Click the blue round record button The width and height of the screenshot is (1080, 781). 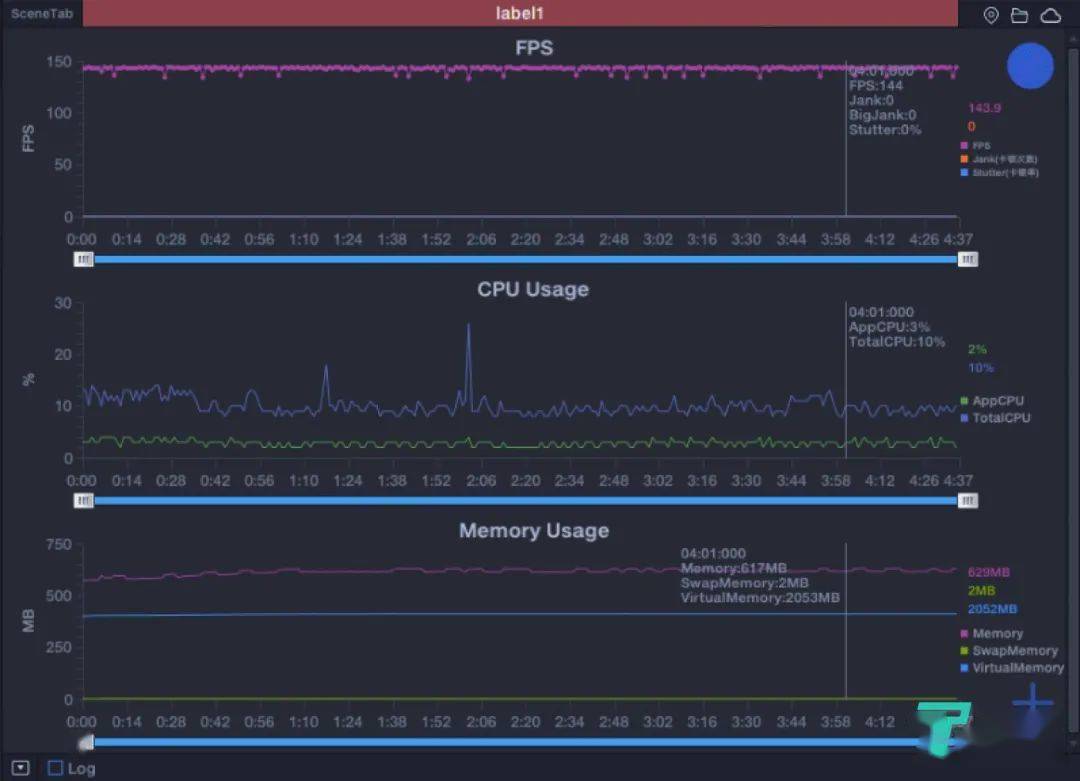point(1030,66)
